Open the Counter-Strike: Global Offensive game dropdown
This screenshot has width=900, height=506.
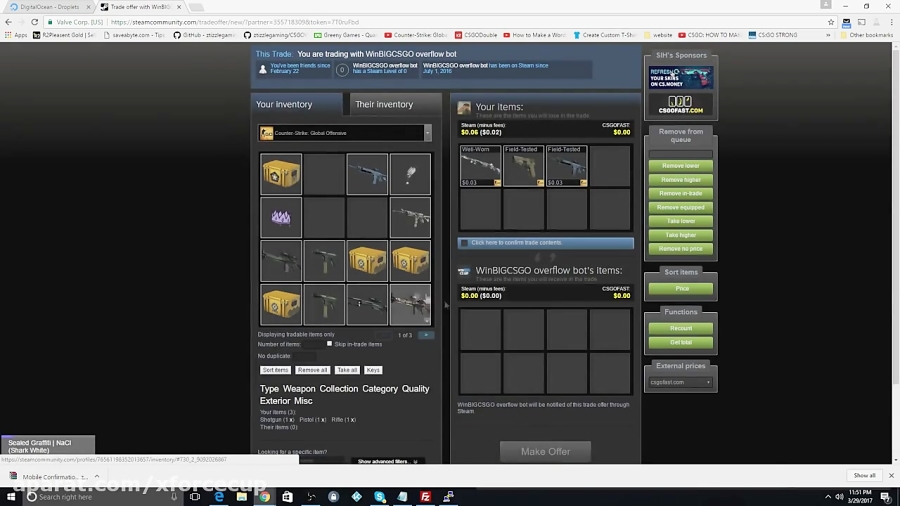pyautogui.click(x=345, y=133)
